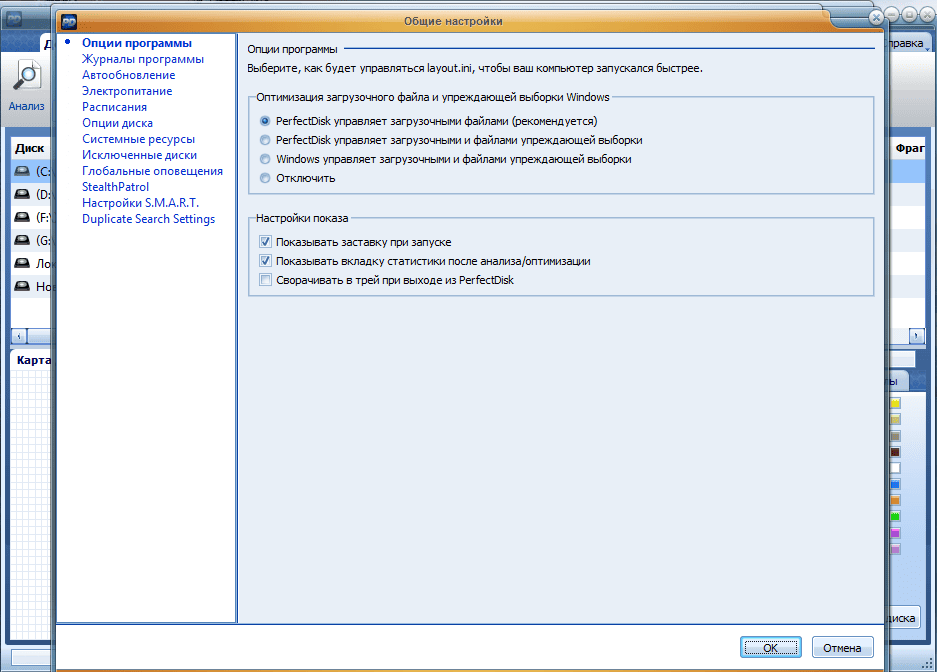Open Системные ресурсы settings
Viewport: 937px width, 672px height.
pos(139,139)
